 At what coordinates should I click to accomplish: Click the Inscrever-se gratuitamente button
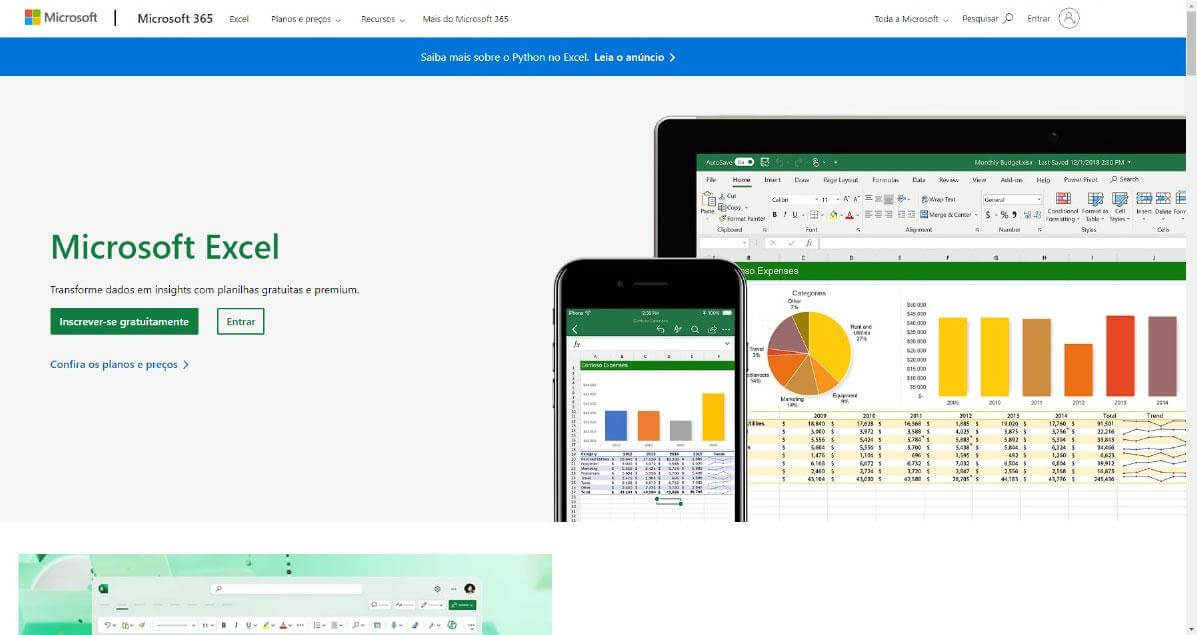pyautogui.click(x=124, y=321)
